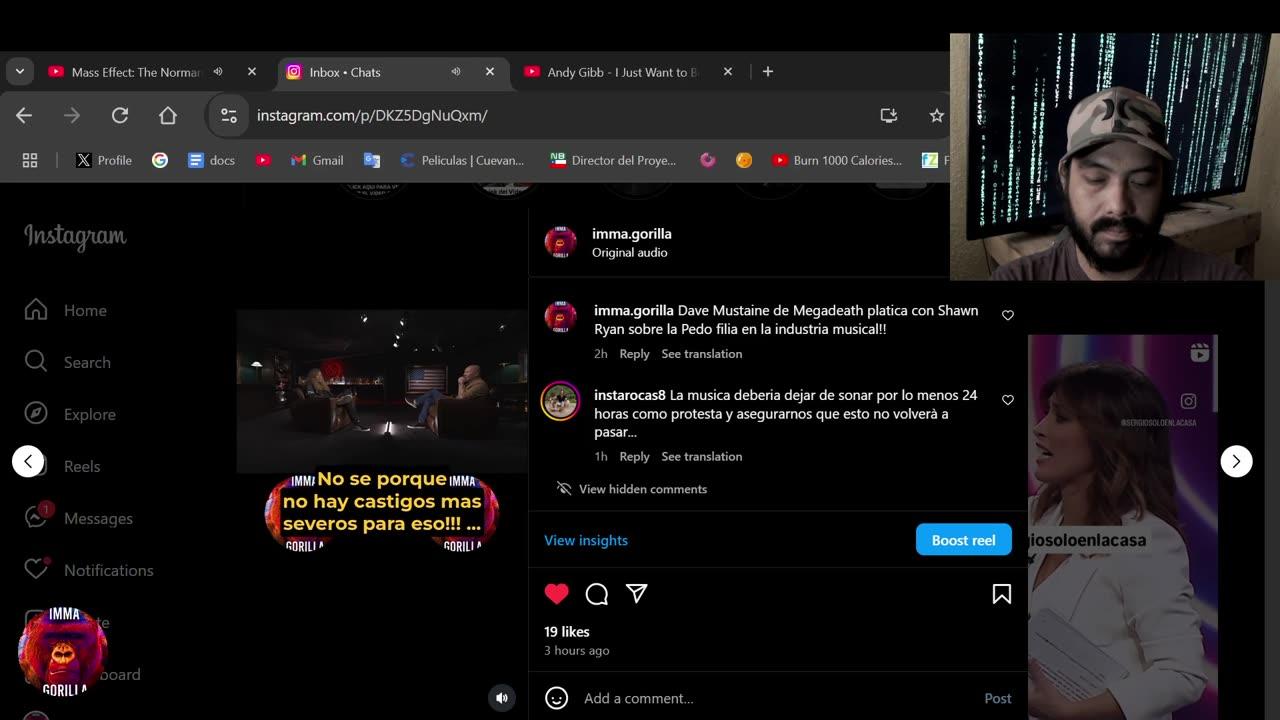Mute the reel video sound
The width and height of the screenshot is (1280, 720).
click(502, 698)
